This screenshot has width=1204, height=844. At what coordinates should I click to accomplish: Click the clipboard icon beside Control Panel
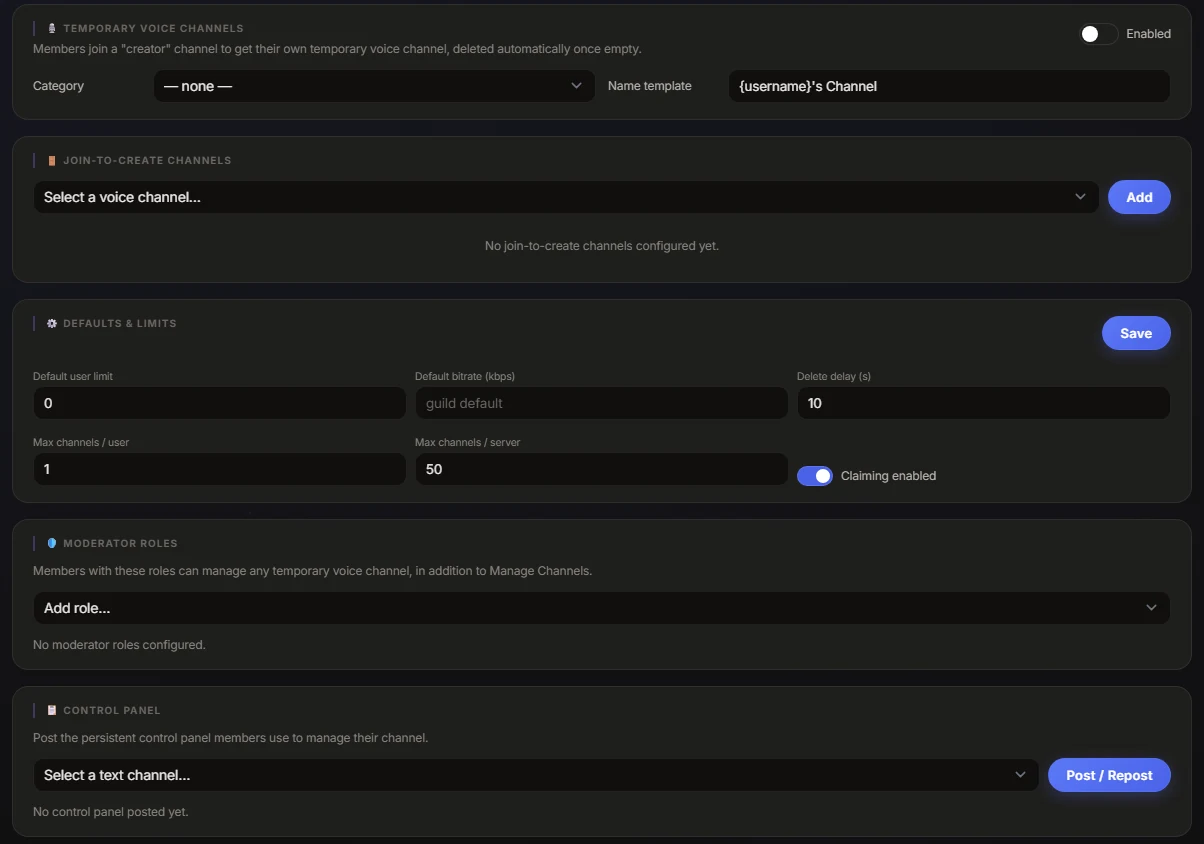pos(52,710)
